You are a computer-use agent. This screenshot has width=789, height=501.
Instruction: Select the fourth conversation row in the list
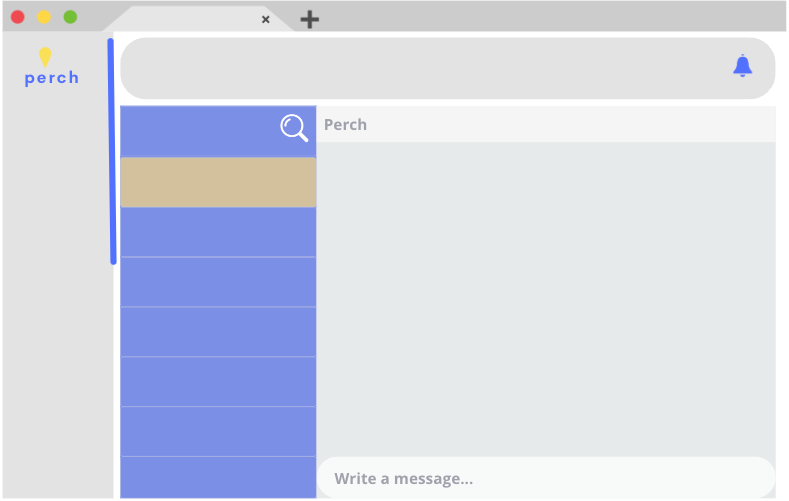(x=218, y=332)
